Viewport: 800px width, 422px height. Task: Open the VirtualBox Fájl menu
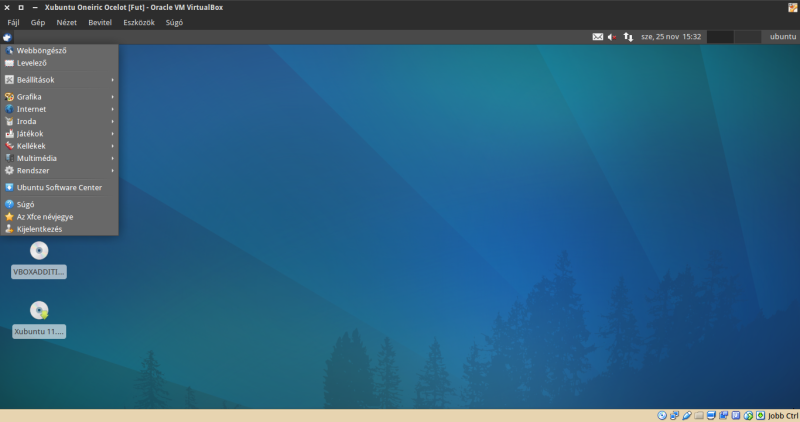click(13, 22)
